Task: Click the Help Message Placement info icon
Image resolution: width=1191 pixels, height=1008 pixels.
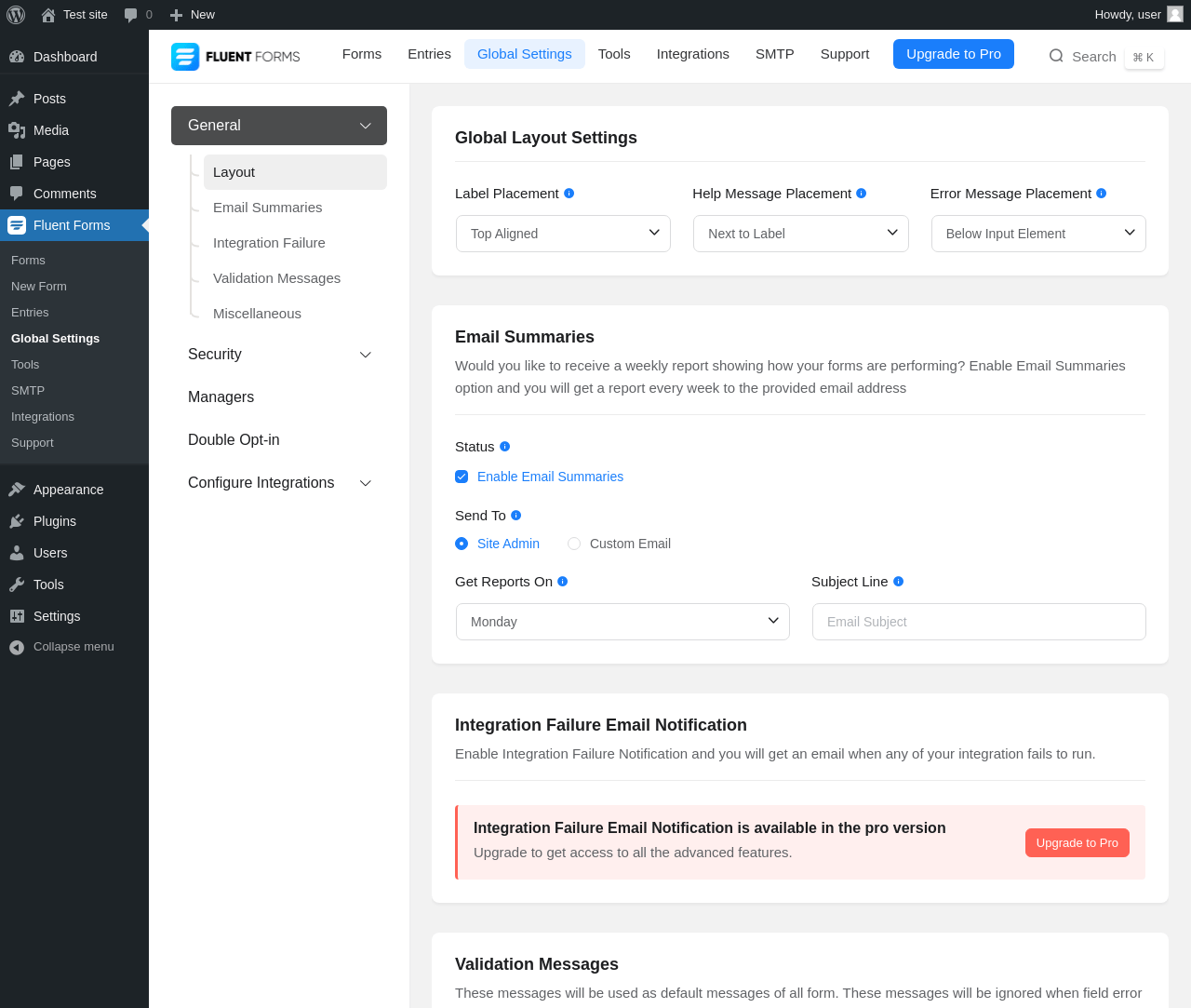Action: point(862,194)
